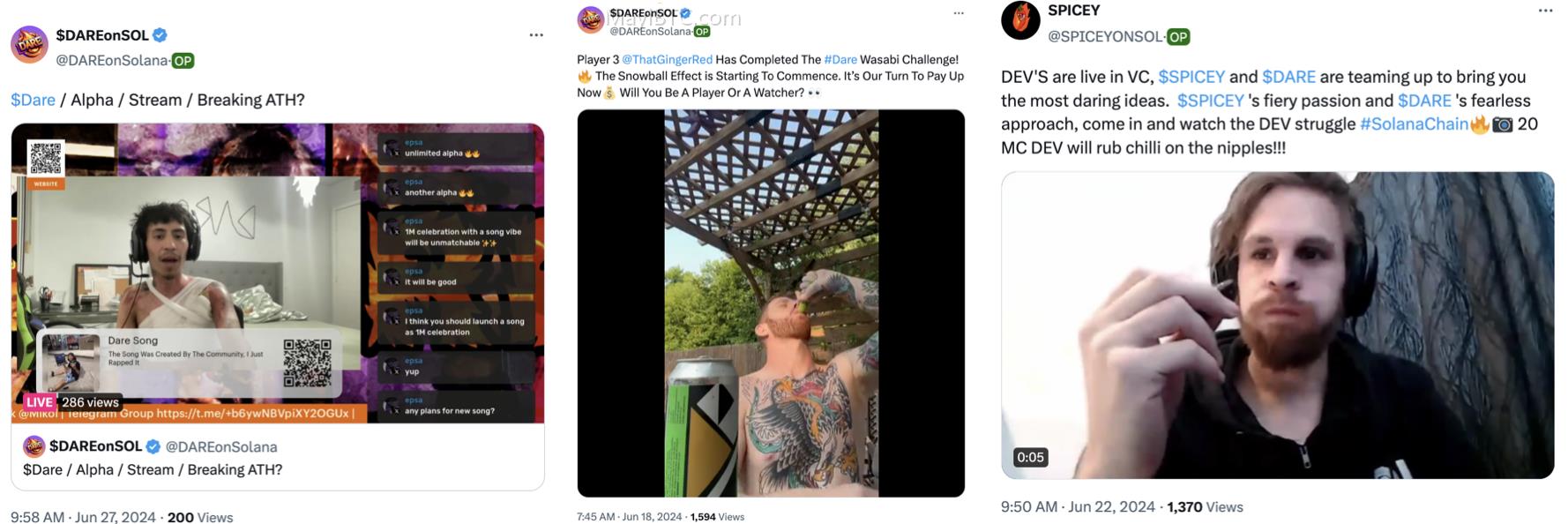Click the blue verified badge on first tweet
The height and width of the screenshot is (524, 1568).
(160, 35)
